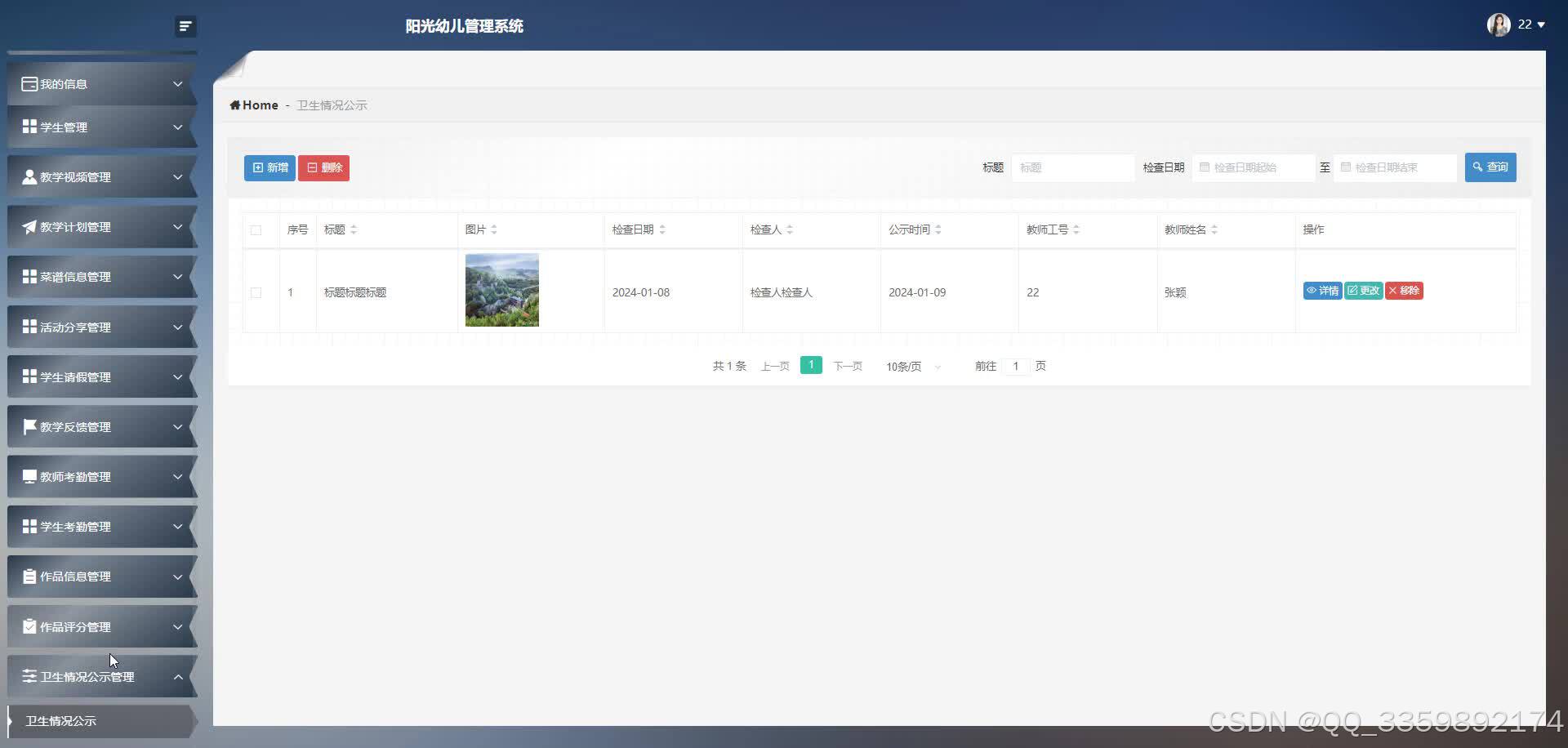Select the 教学视频管理 person icon in sidebar
Viewport: 1568px width, 748px height.
pyautogui.click(x=29, y=177)
